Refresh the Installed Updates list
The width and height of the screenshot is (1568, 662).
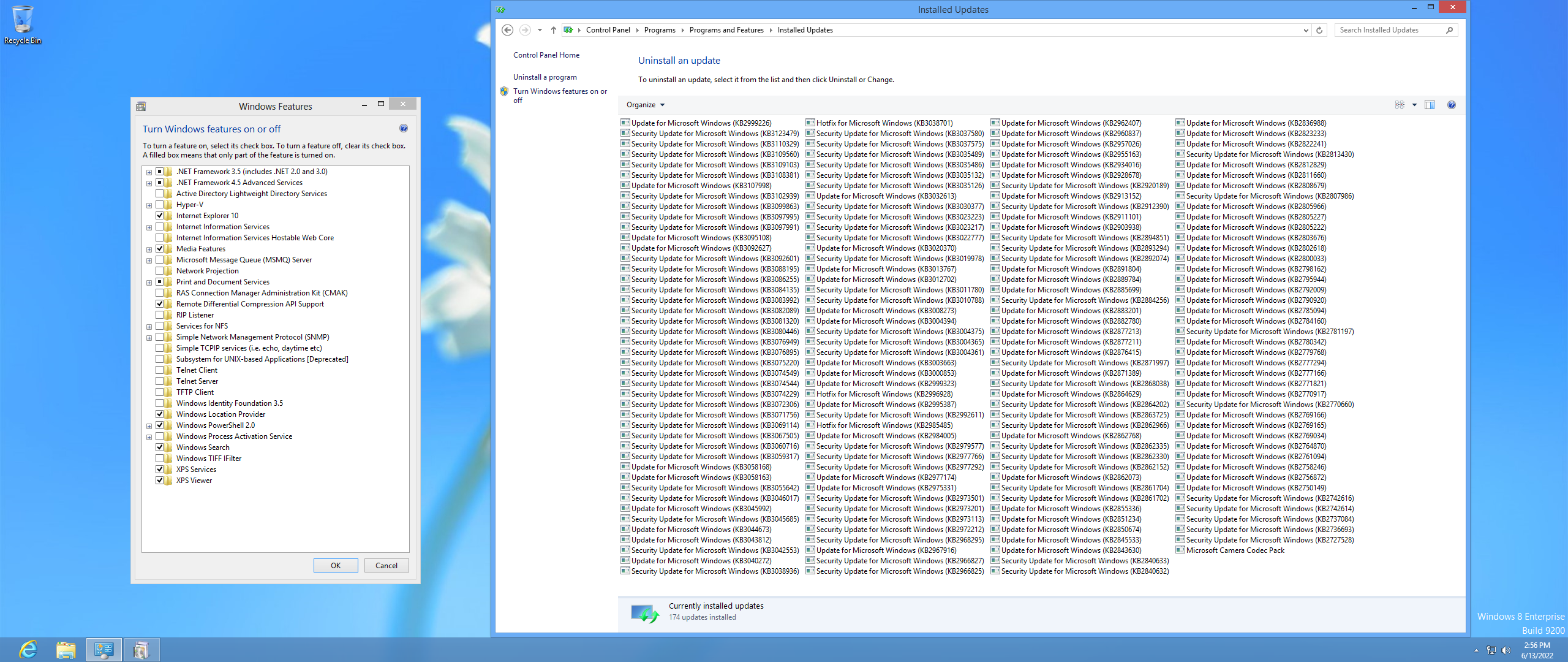coord(1319,30)
